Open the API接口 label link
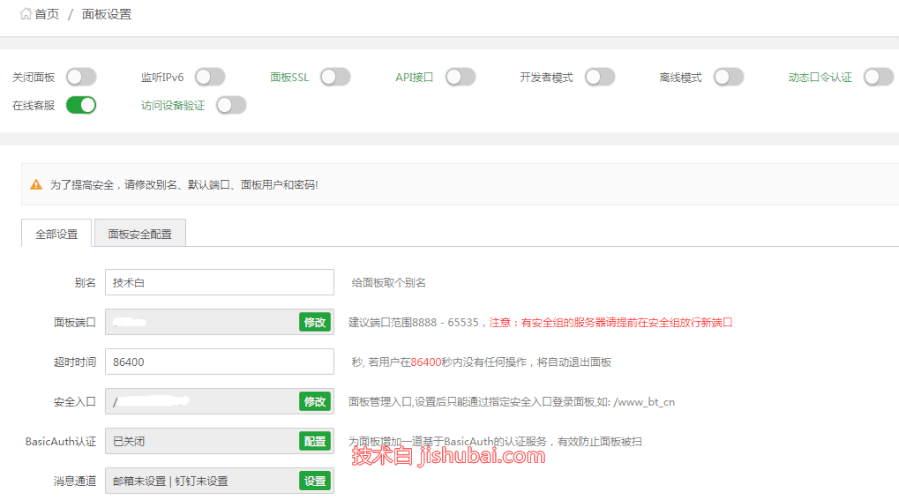This screenshot has height=500, width=899. click(x=415, y=77)
